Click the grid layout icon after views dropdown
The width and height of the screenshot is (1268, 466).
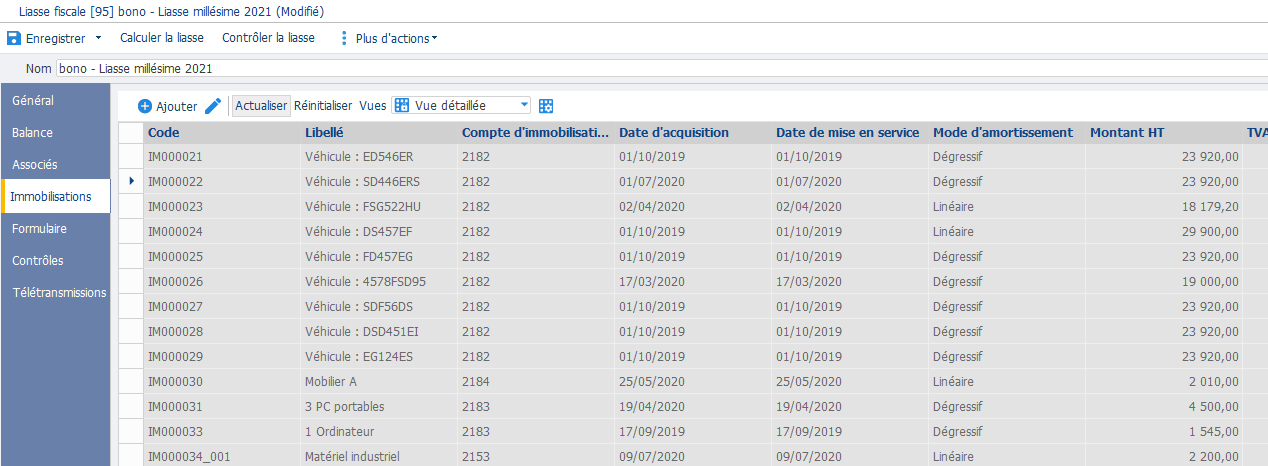click(x=546, y=106)
